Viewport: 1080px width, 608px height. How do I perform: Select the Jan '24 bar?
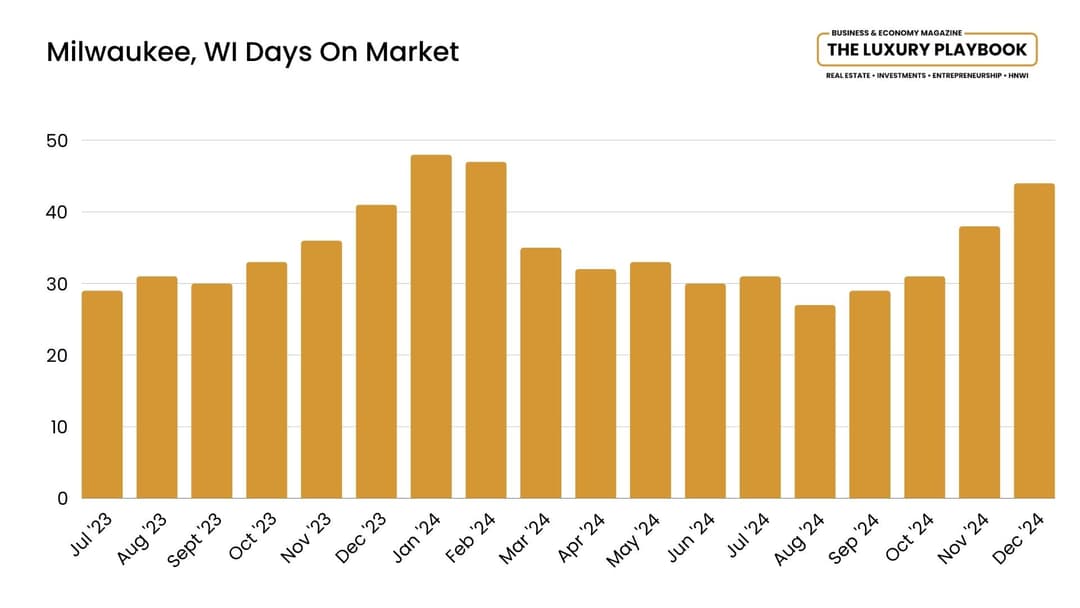431,326
